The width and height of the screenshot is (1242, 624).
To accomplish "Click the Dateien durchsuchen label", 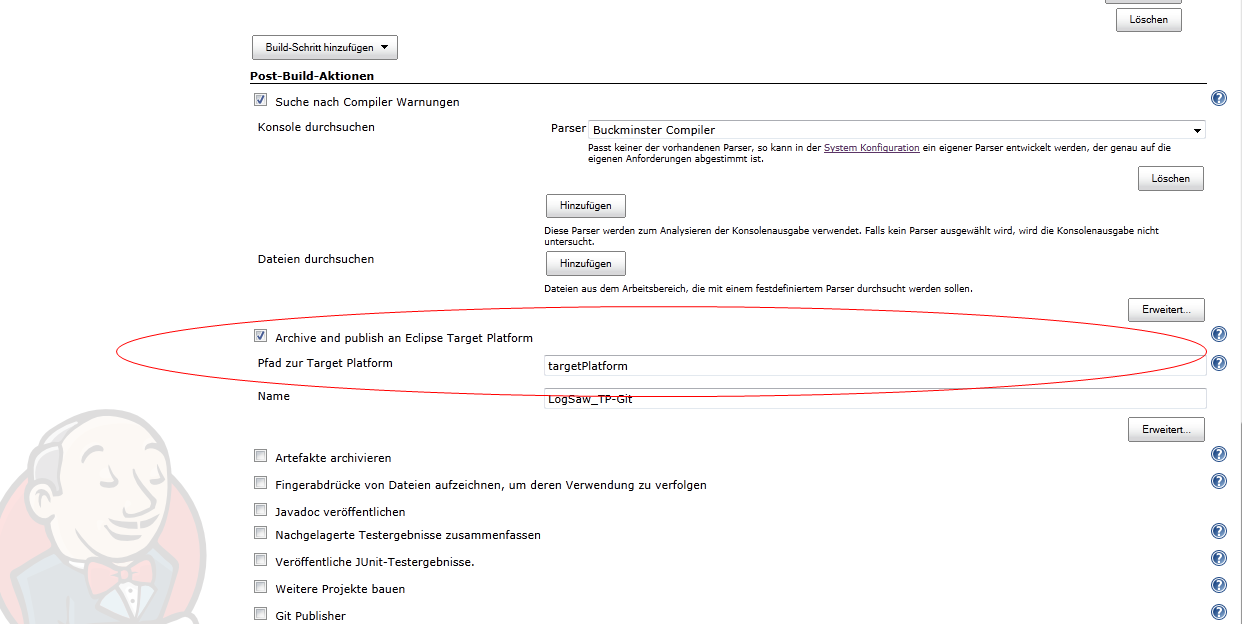I will click(316, 259).
